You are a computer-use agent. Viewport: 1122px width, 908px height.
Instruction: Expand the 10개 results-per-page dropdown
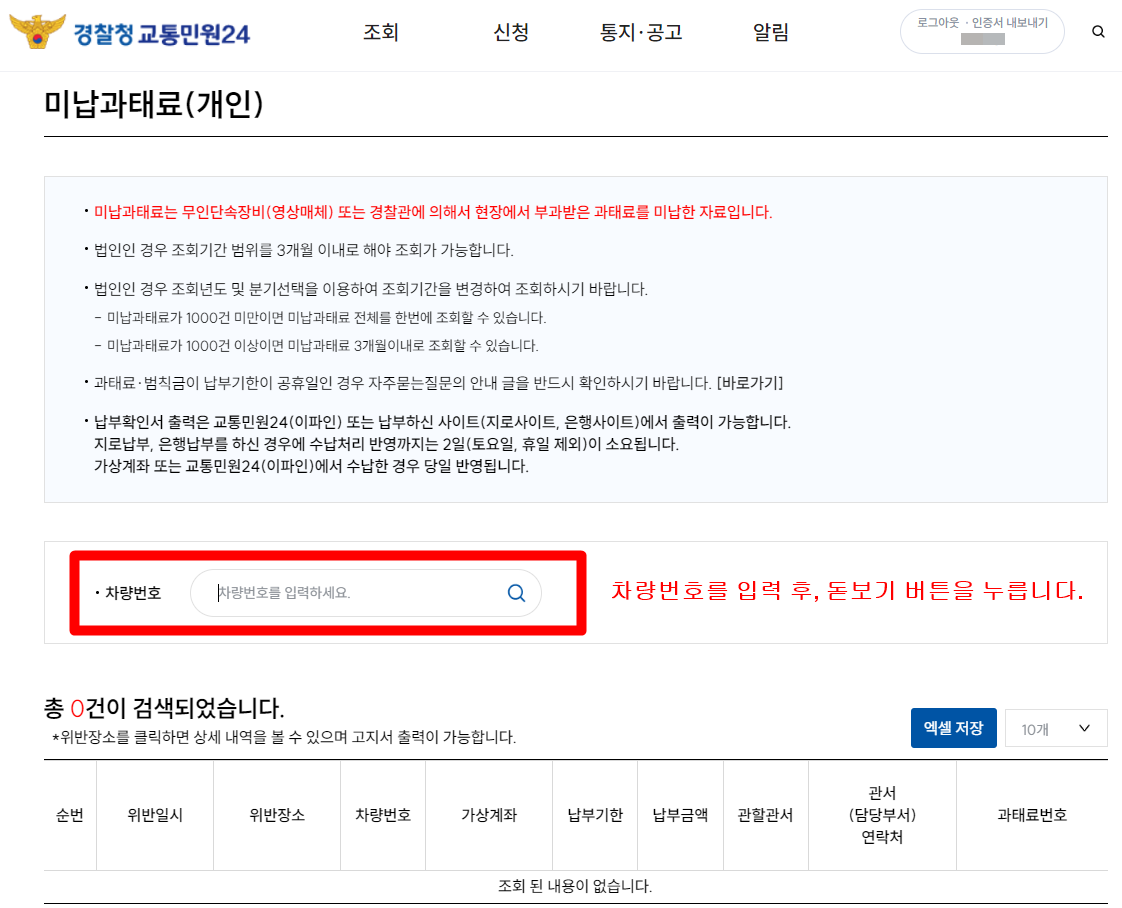point(1056,728)
